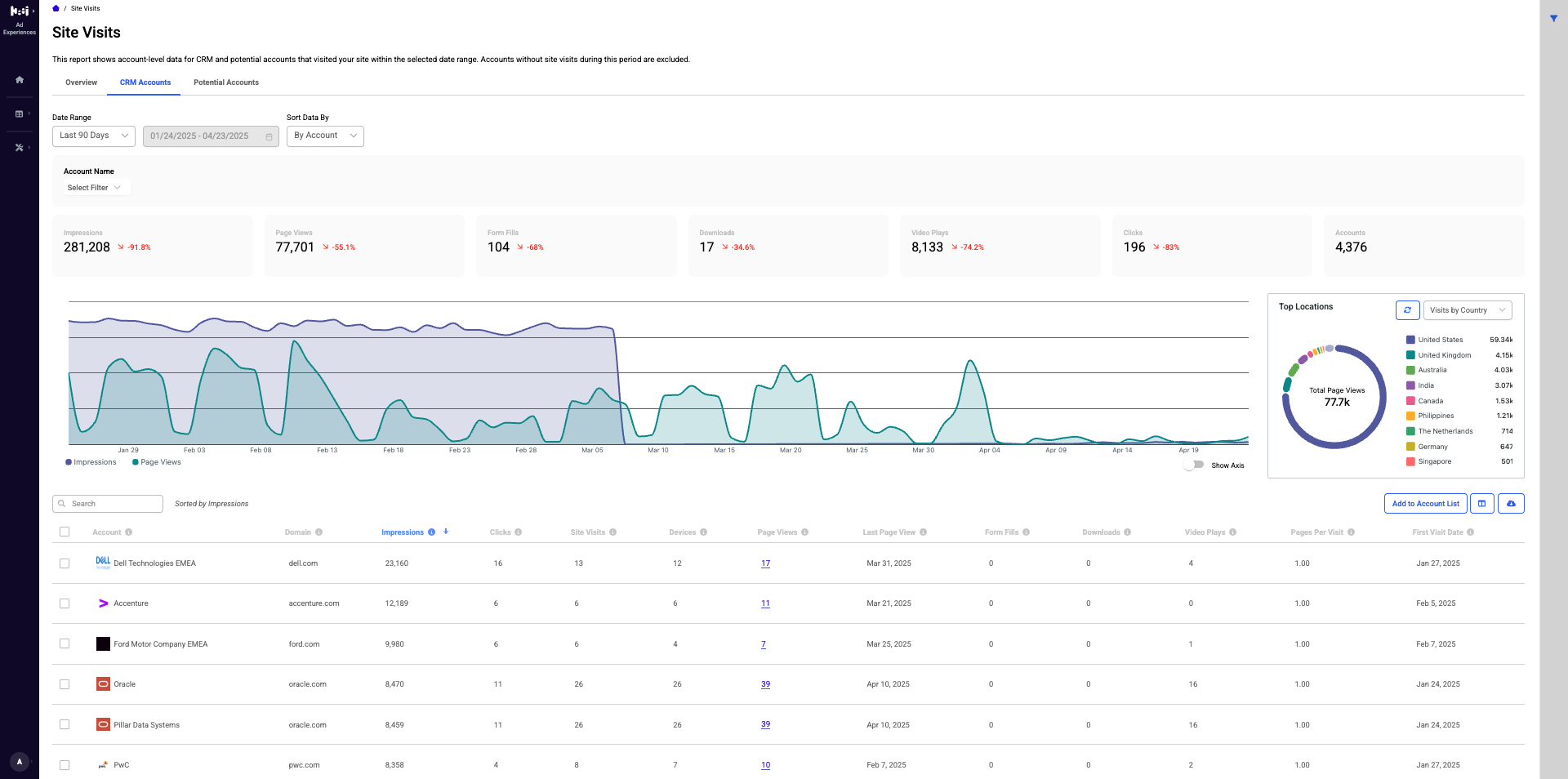Click the Site Visits breadcrumb
Screen dimensions: 1568x779
(x=86, y=8)
